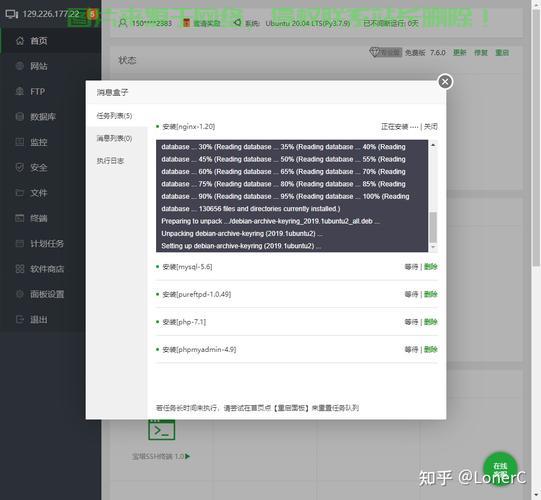Click the logout icon beside 退出
This screenshot has width=541, height=500.
tap(20, 319)
